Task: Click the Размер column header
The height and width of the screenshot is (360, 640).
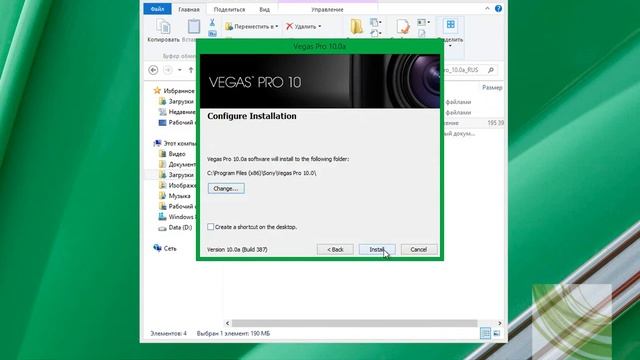Action: (492, 87)
